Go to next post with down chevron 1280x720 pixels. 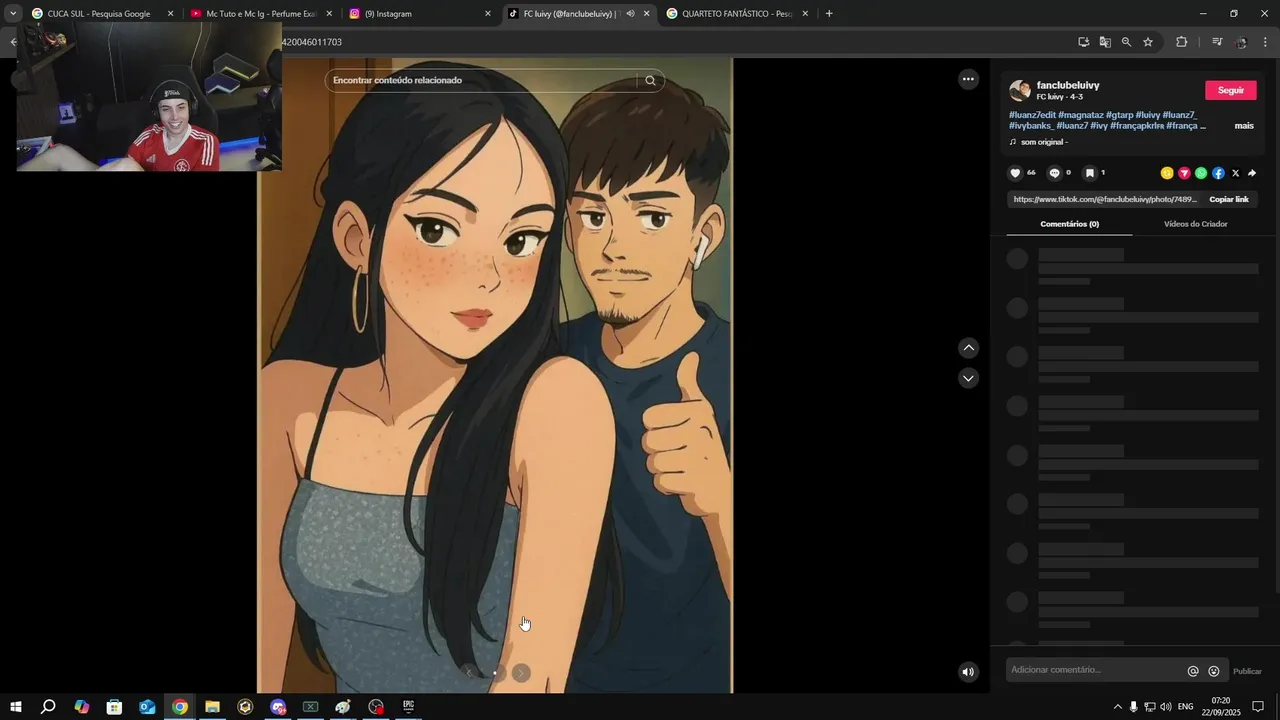pos(968,378)
